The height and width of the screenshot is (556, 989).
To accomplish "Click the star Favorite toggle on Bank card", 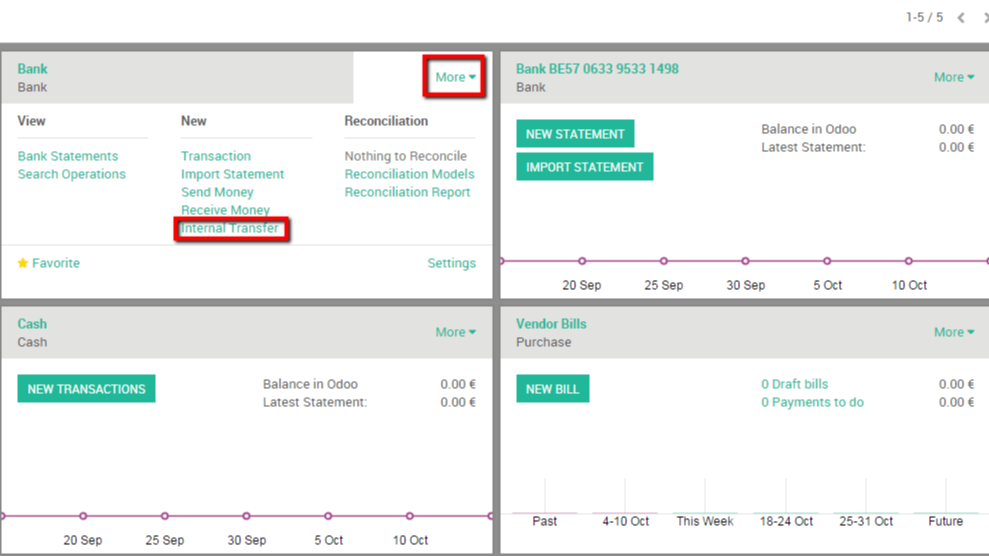I will [48, 263].
